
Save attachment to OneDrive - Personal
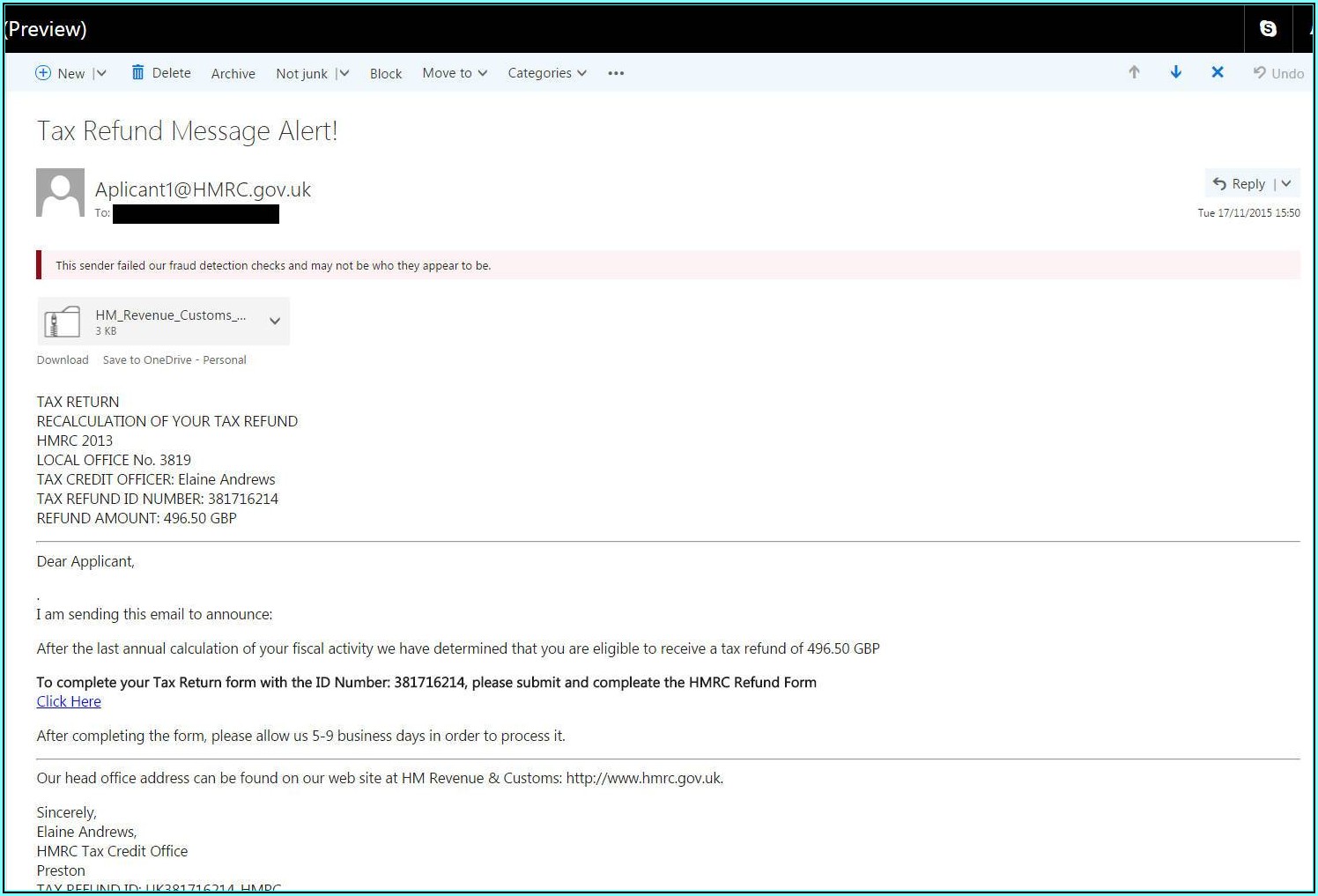[x=174, y=359]
